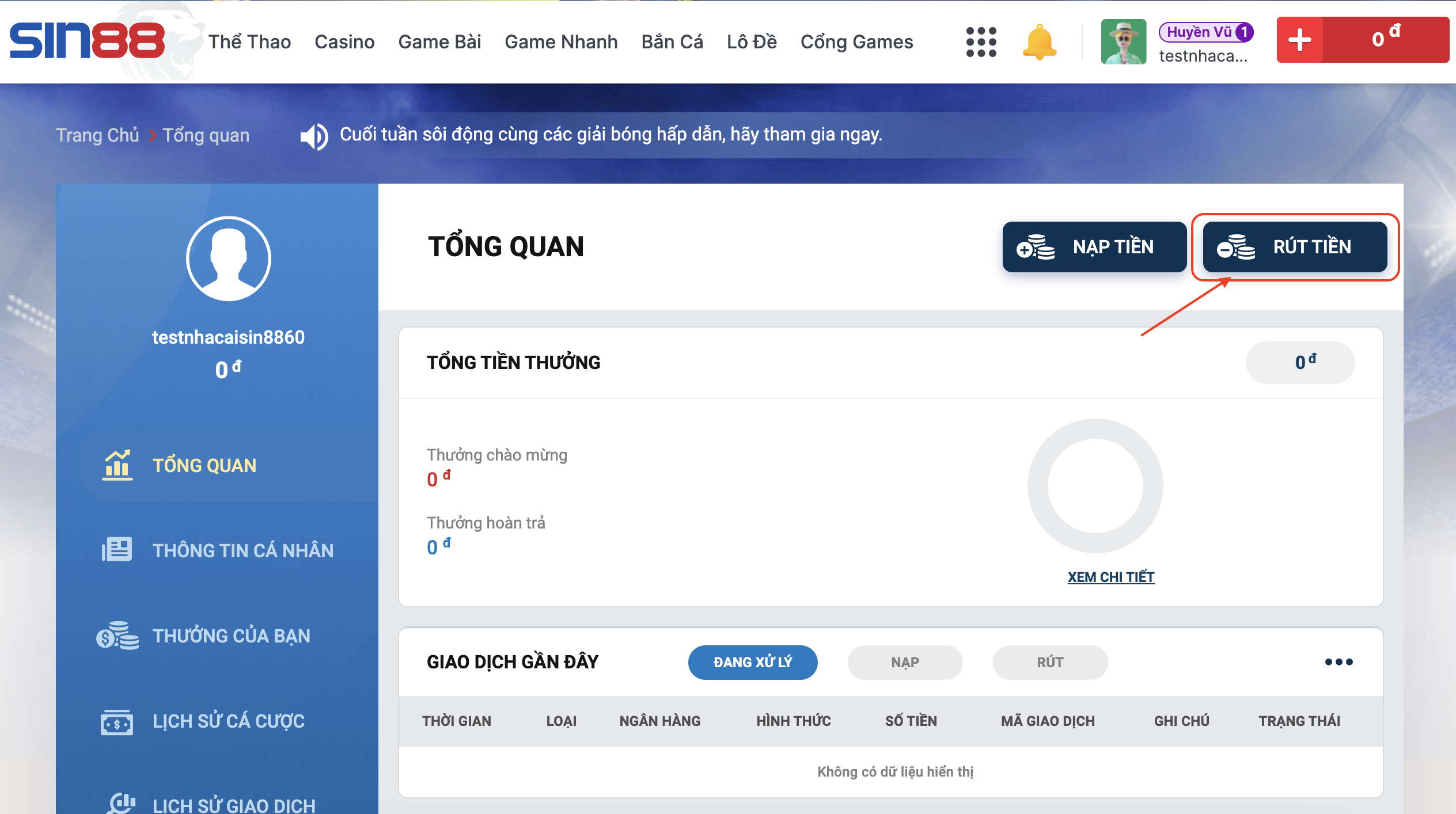Click the TỔNG TIỀN THƯỞNG heading
Viewport: 1456px width, 814px height.
514,362
